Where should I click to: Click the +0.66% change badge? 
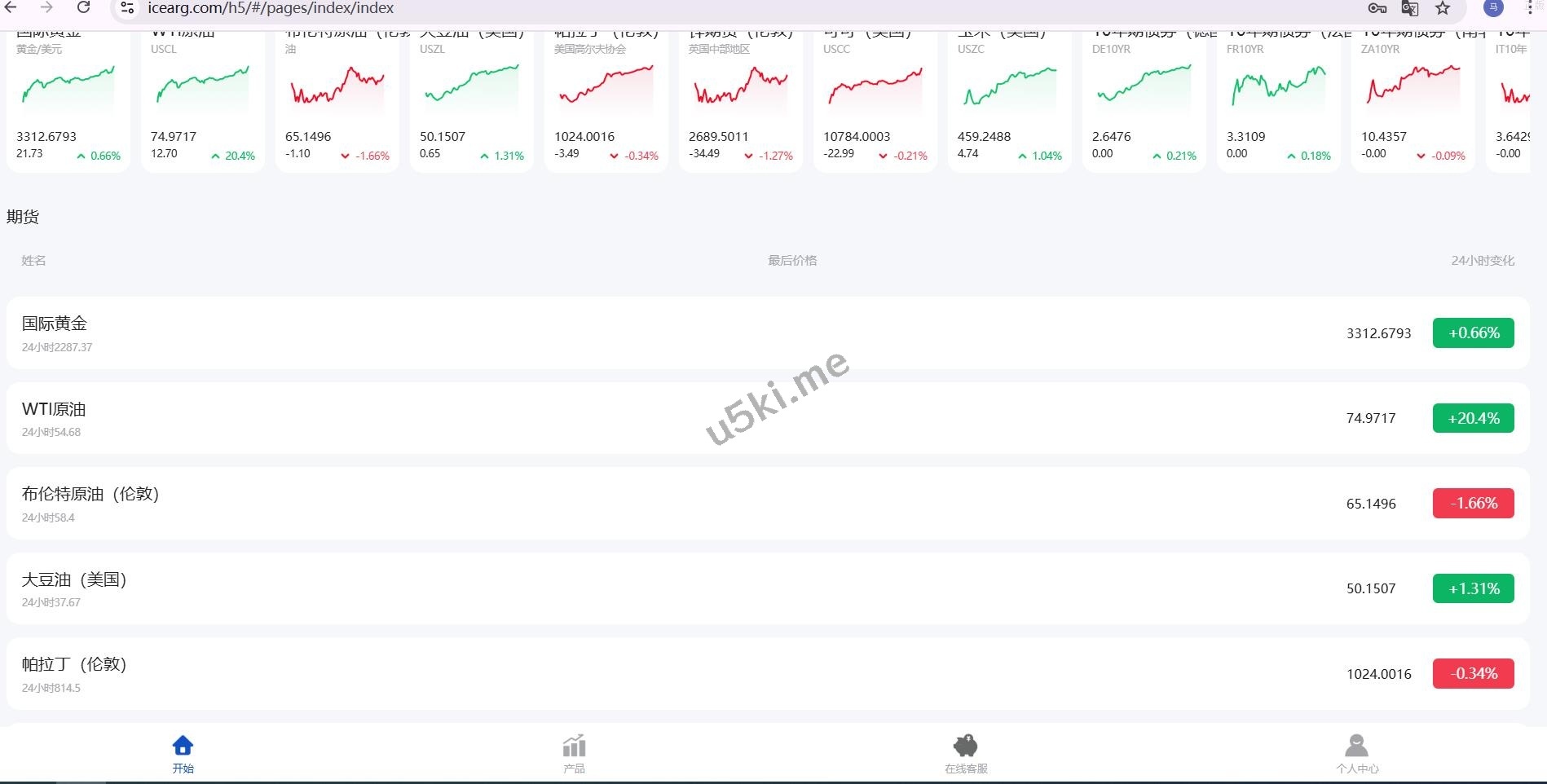[1473, 333]
